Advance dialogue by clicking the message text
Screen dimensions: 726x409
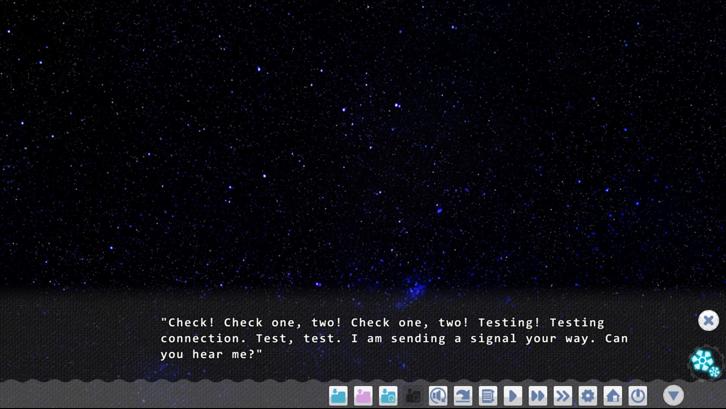click(x=394, y=338)
